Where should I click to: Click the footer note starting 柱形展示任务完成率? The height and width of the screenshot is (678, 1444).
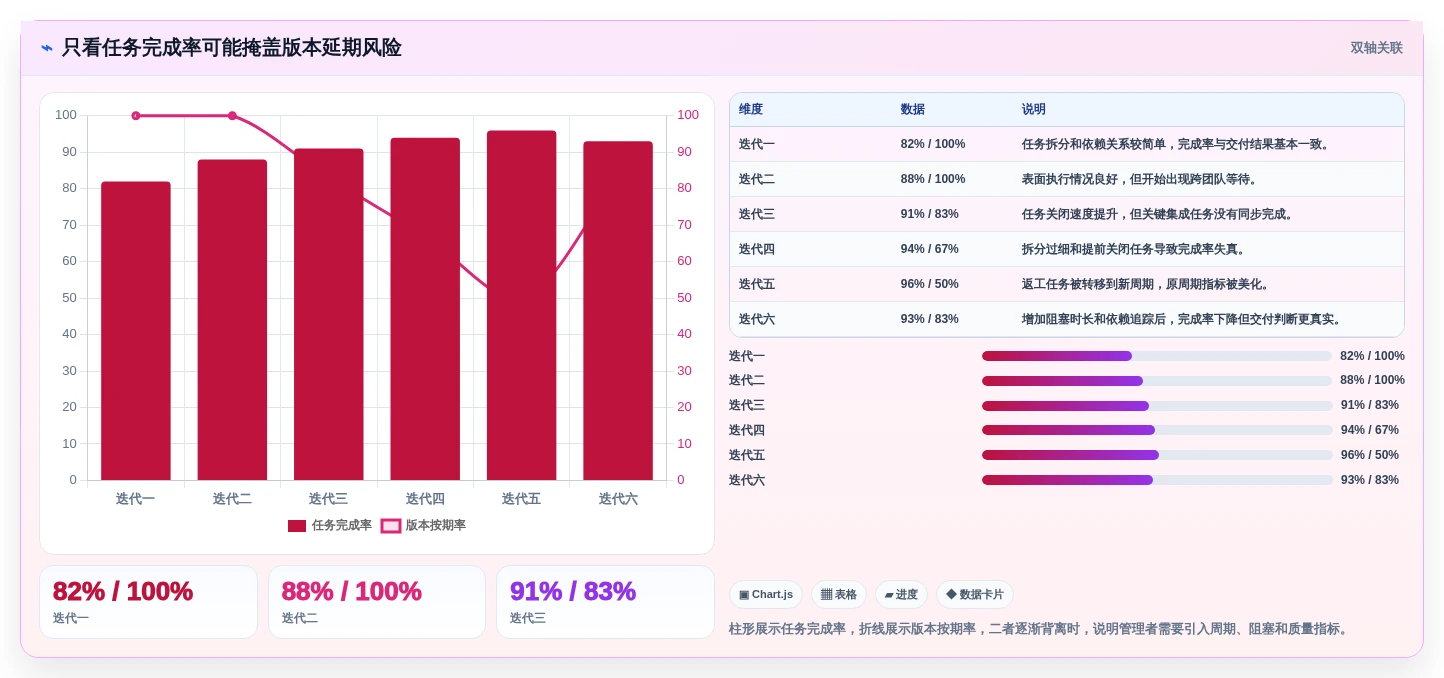pyautogui.click(x=1040, y=629)
